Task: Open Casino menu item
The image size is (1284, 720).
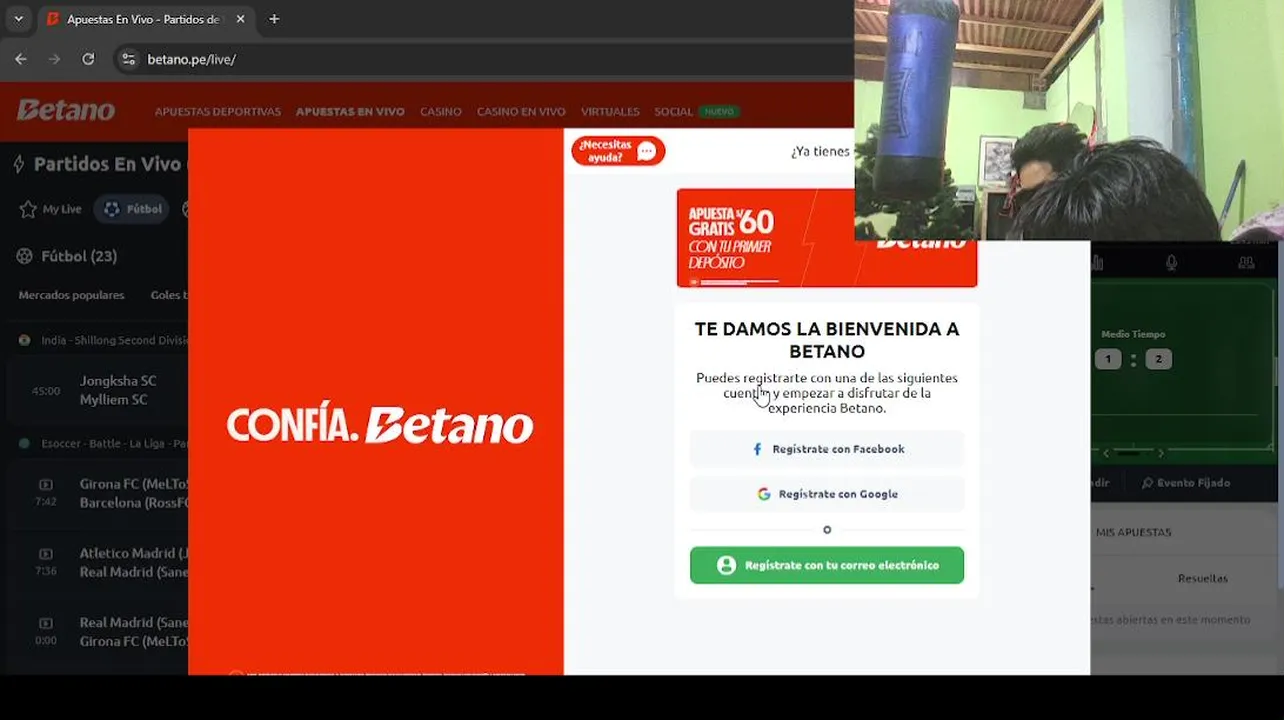Action: [441, 112]
